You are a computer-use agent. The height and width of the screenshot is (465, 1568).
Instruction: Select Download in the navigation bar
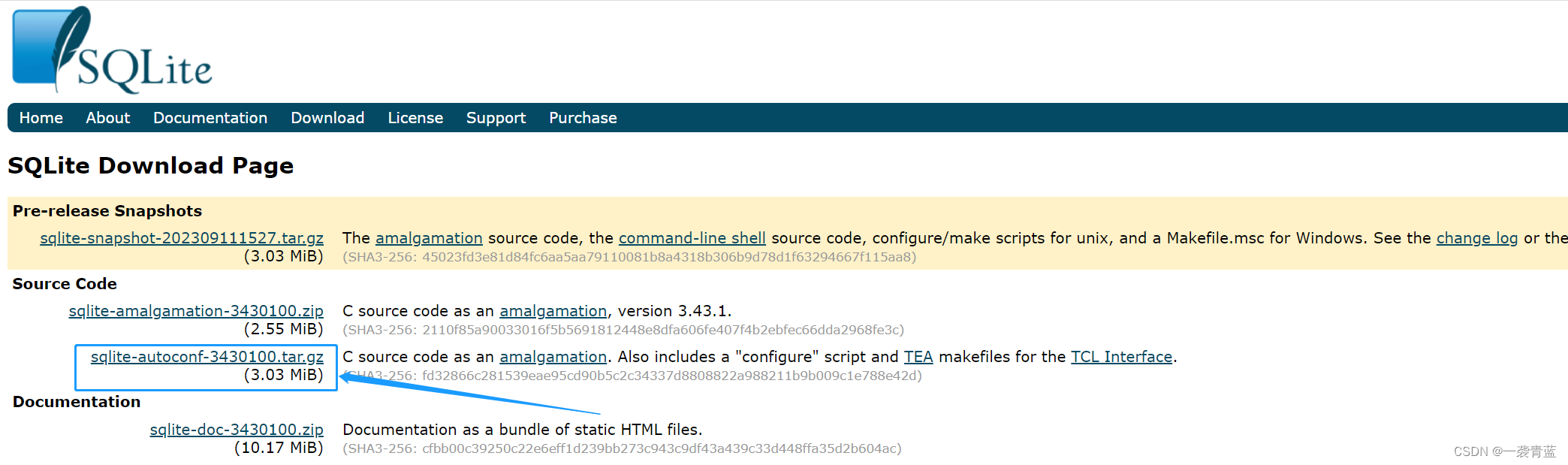(x=327, y=118)
